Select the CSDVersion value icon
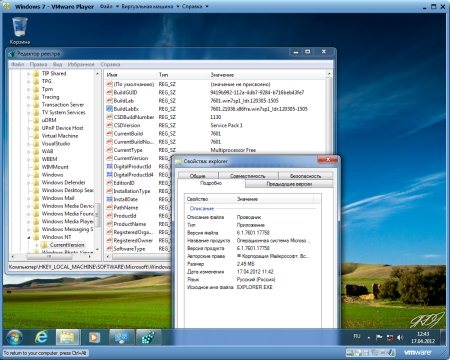The image size is (450, 360). (x=109, y=125)
